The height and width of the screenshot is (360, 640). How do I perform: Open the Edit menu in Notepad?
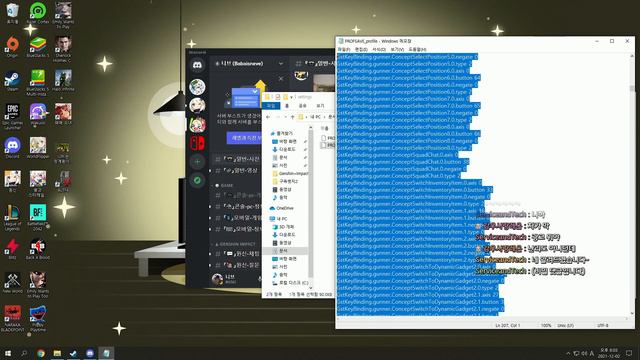click(361, 49)
